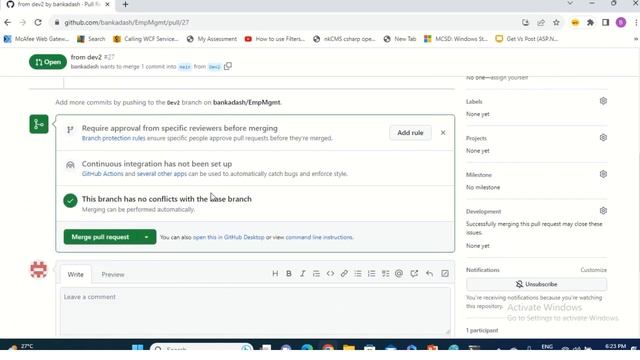
Task: Share this page icon in address bar
Action: [541, 22]
